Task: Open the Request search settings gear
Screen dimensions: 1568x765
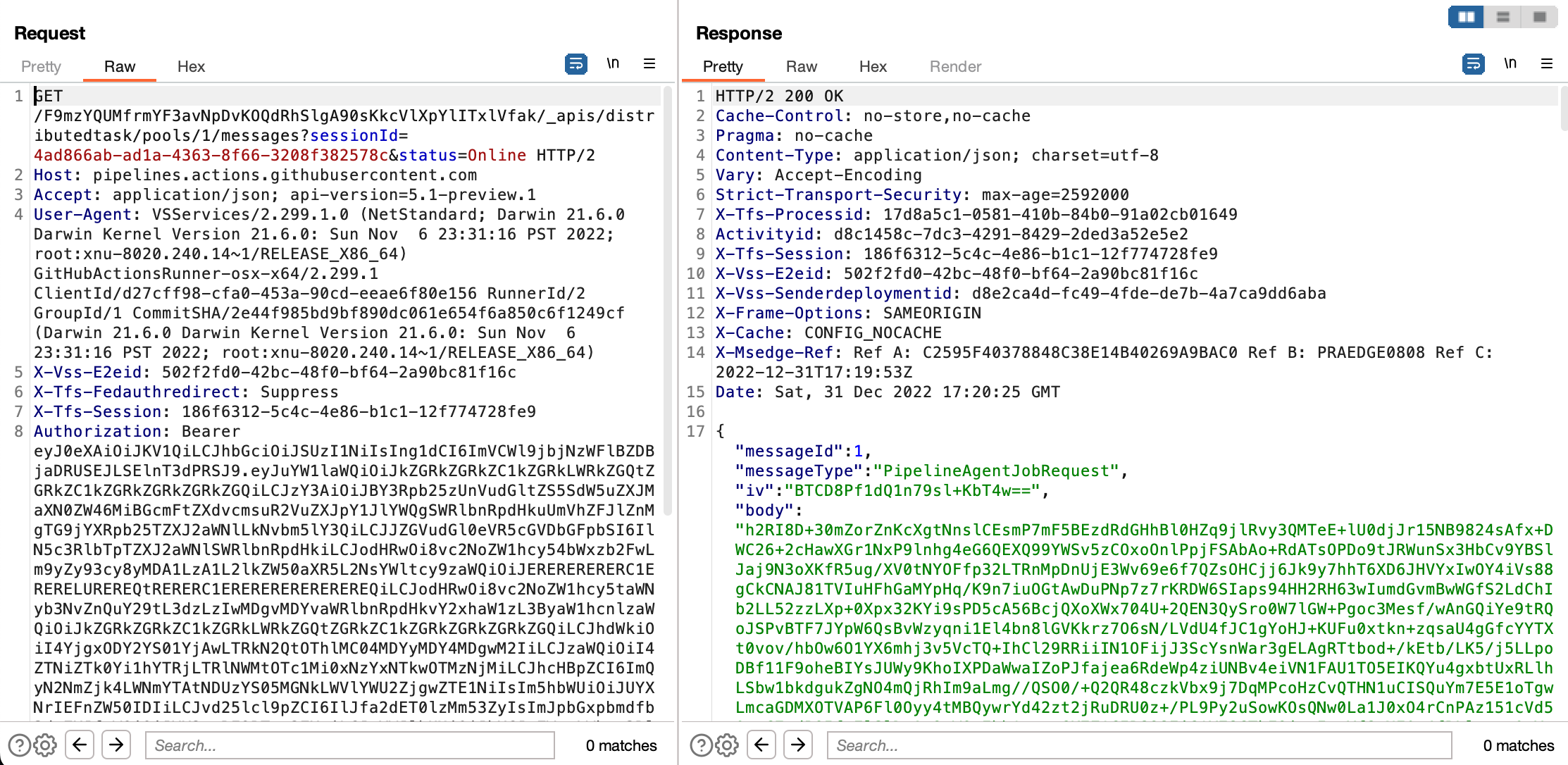Action: point(46,745)
